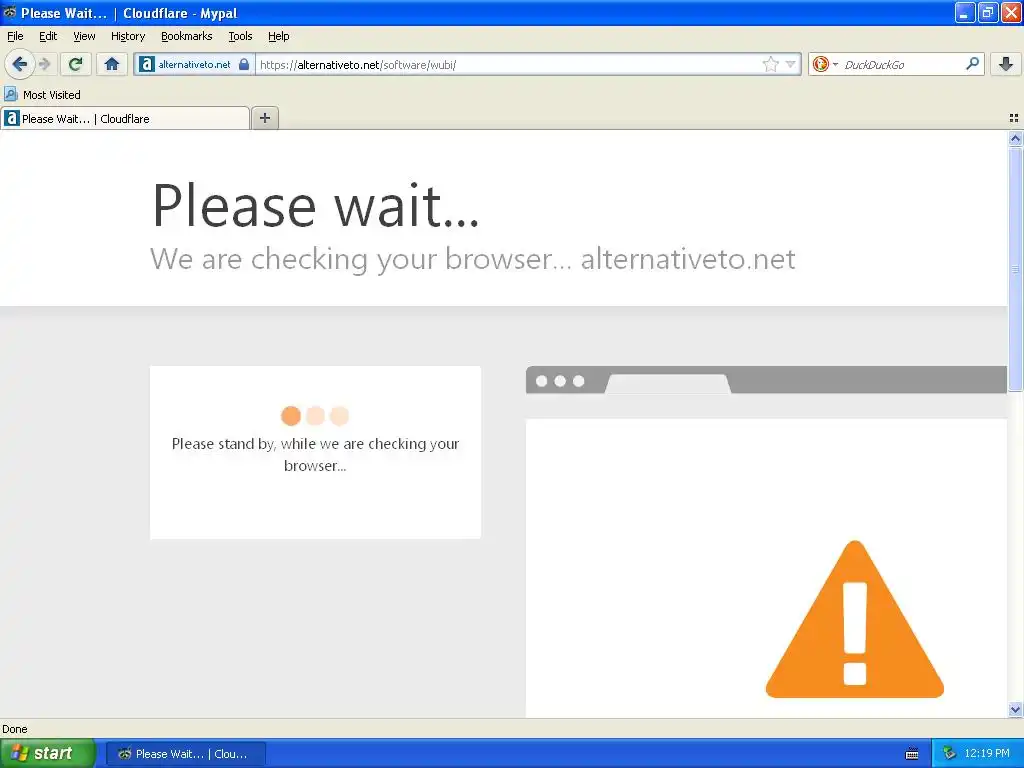The height and width of the screenshot is (768, 1024).
Task: Open the File menu
Action: [15, 36]
